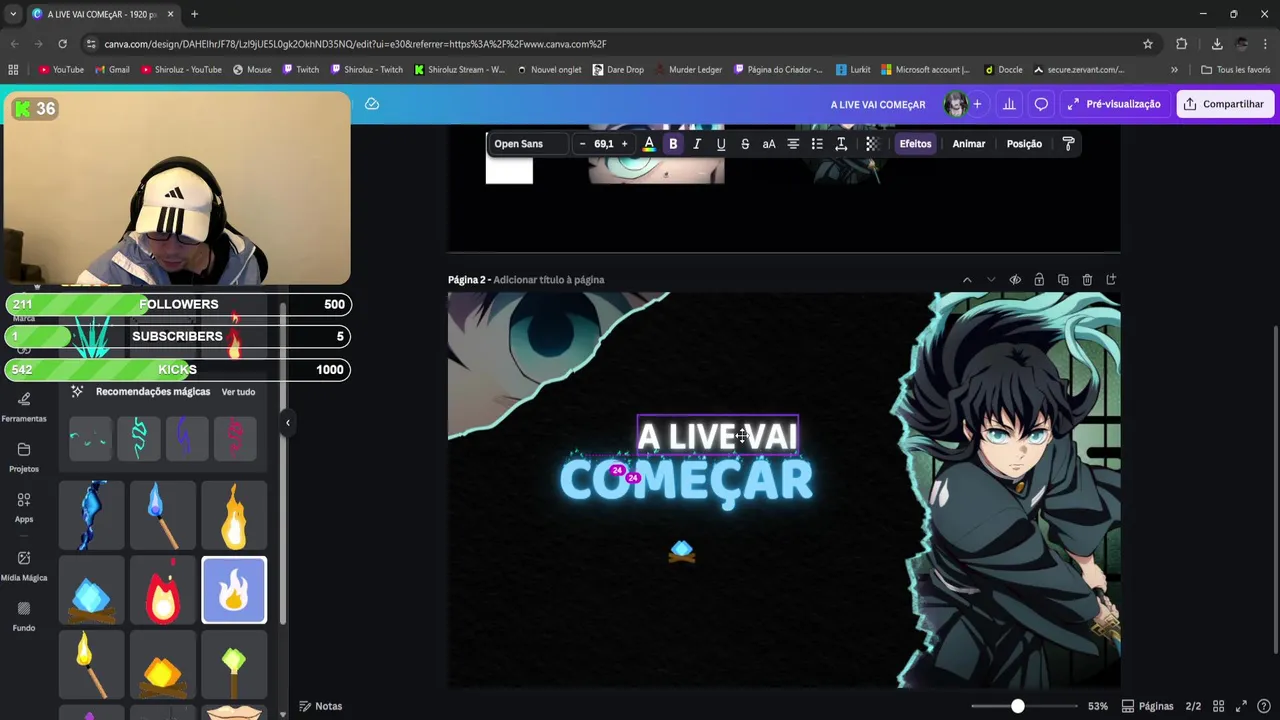Open the Open Sans font dropdown
This screenshot has width=1280, height=720.
(x=528, y=144)
